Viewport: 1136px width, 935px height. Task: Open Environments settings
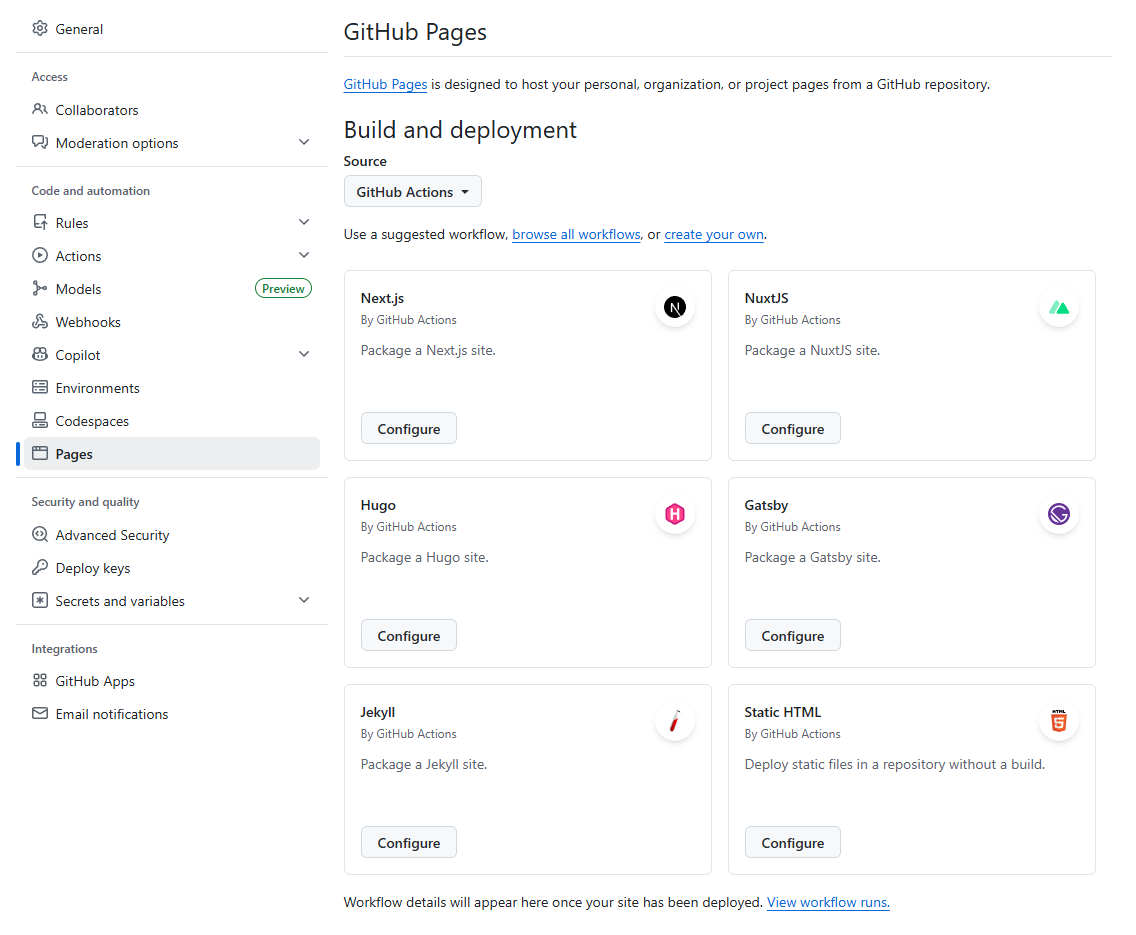(x=172, y=388)
